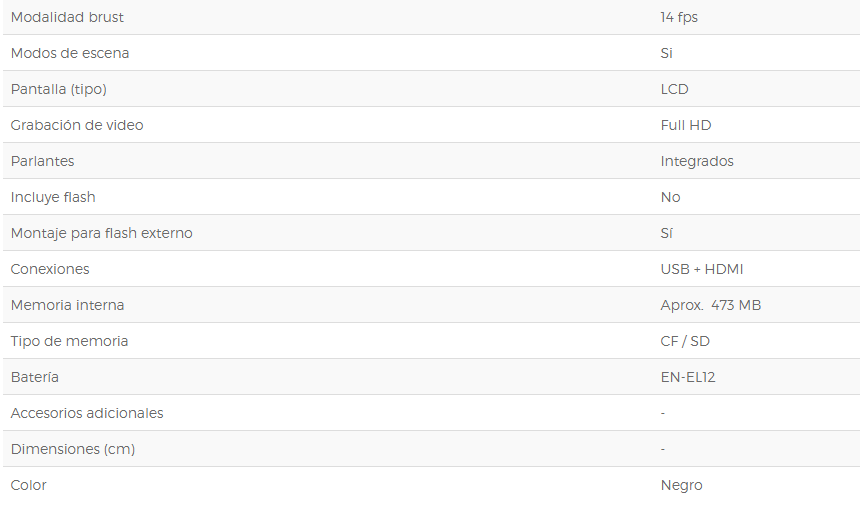
Task: Click the Incluye flash label
Action: tap(53, 197)
